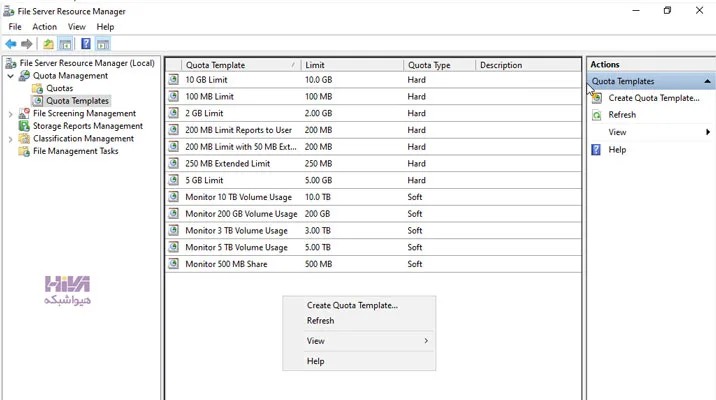Image resolution: width=716 pixels, height=400 pixels.
Task: Click the Help icon in Actions pane
Action: point(596,150)
